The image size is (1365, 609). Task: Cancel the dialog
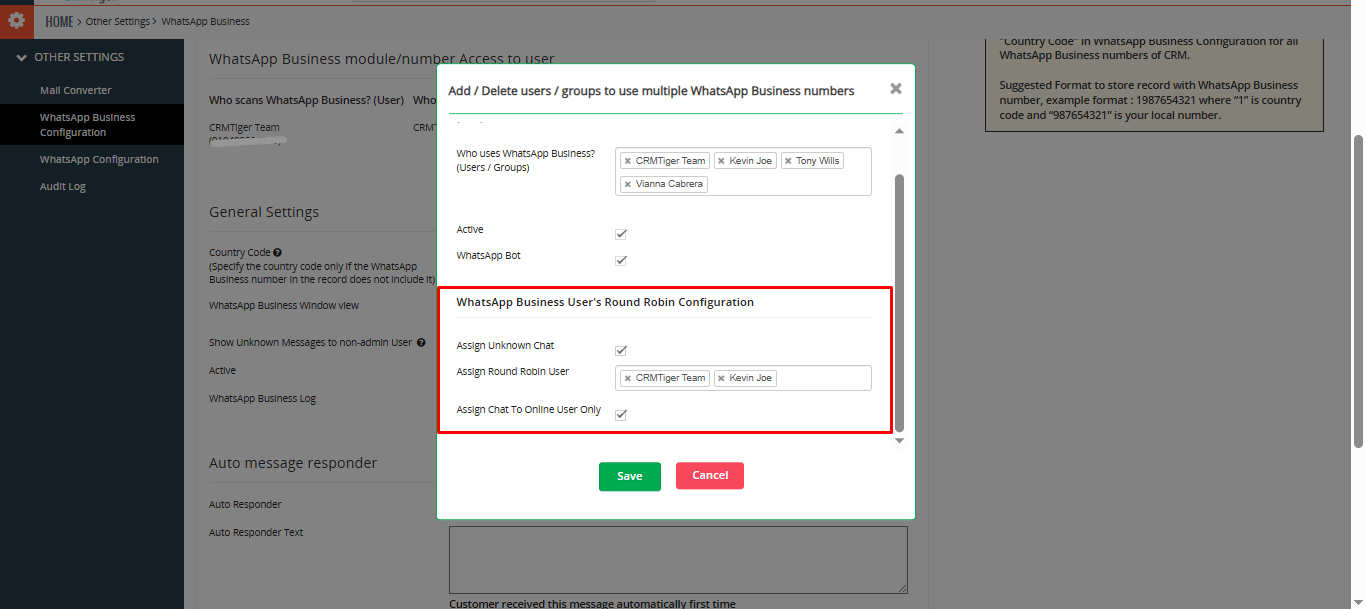coord(710,475)
